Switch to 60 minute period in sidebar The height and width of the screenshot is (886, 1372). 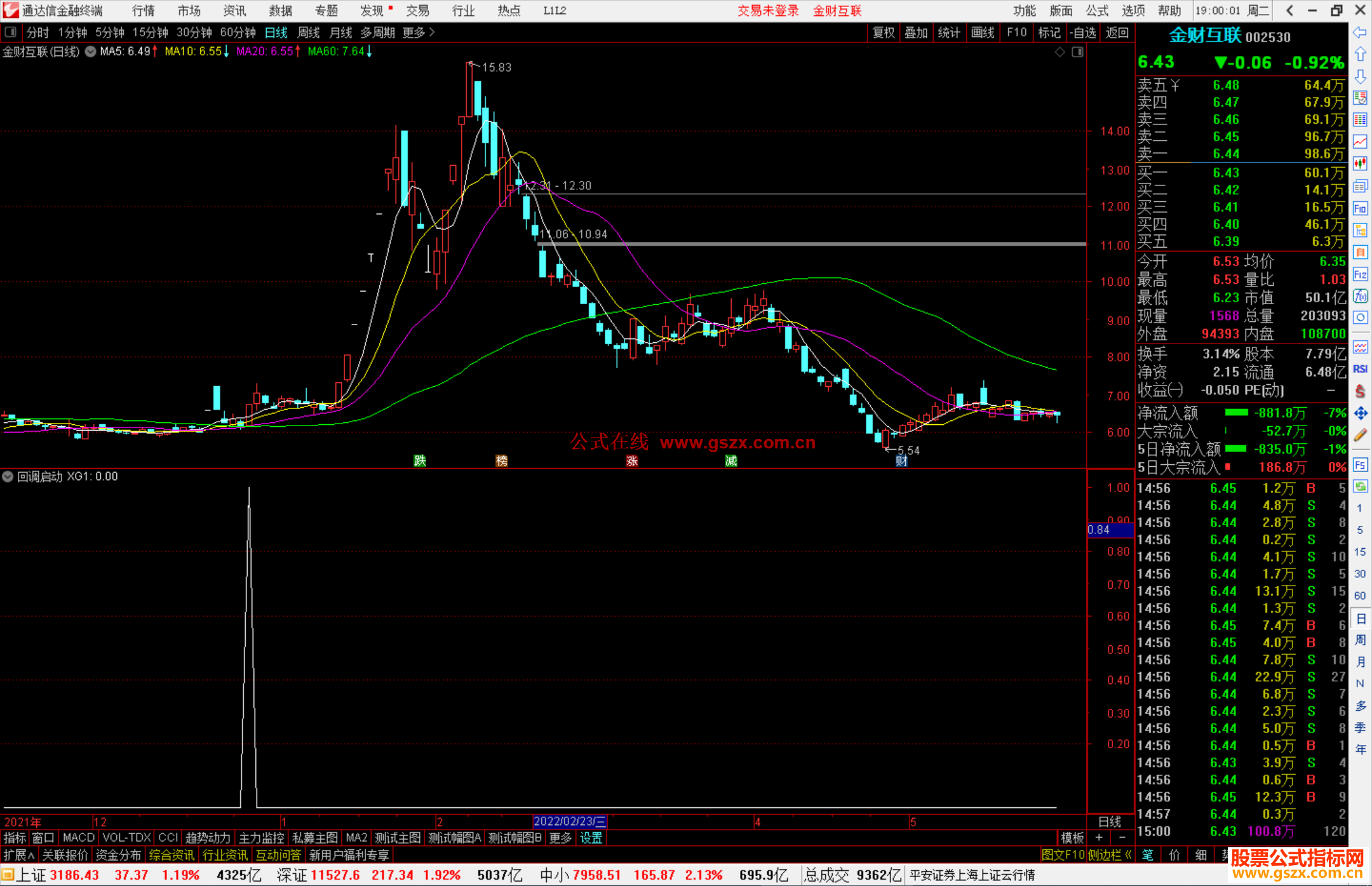coord(1360,596)
